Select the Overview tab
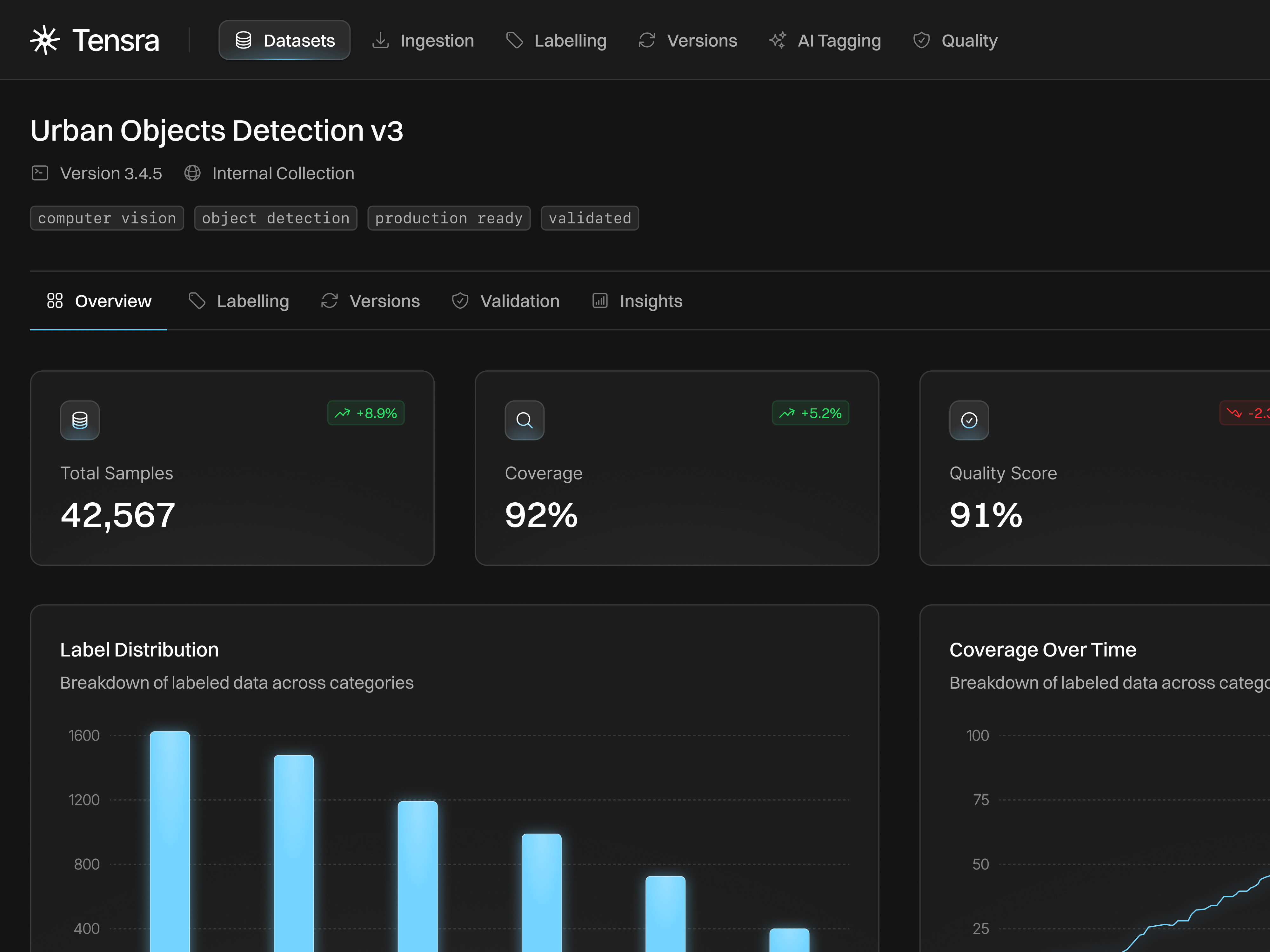The height and width of the screenshot is (952, 1270). click(x=99, y=301)
